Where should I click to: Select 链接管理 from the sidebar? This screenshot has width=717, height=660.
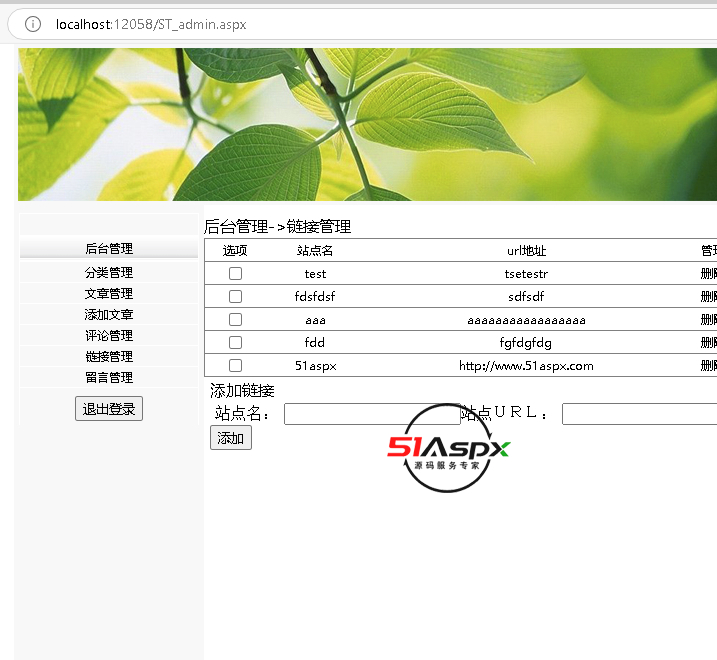pyautogui.click(x=108, y=356)
